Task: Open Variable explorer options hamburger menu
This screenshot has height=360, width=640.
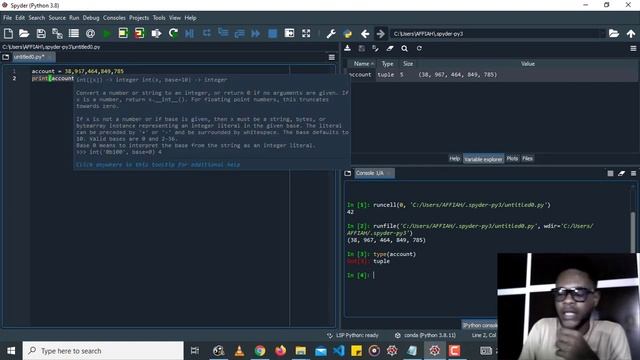Action: [x=633, y=48]
